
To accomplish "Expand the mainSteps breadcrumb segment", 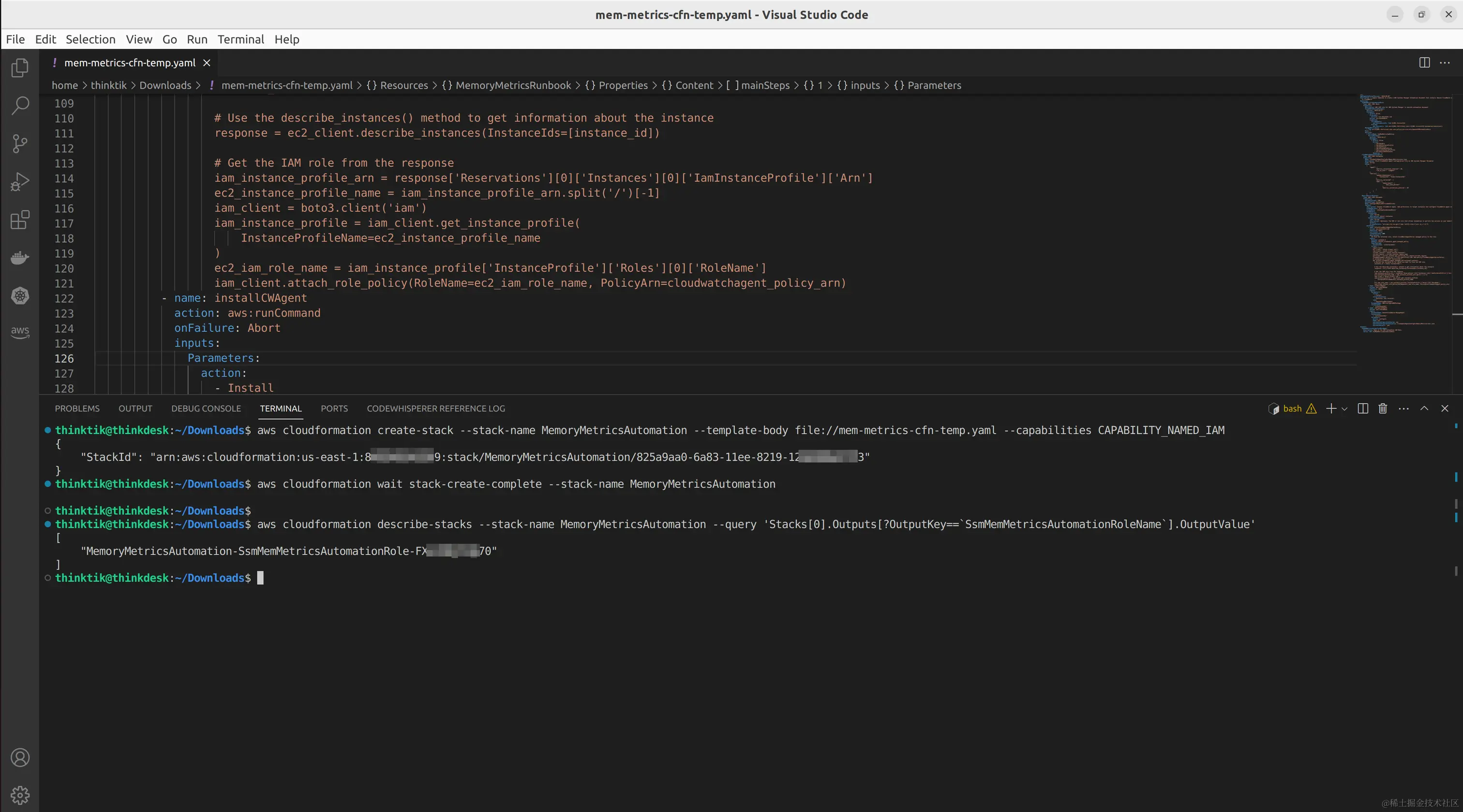I will (764, 85).
